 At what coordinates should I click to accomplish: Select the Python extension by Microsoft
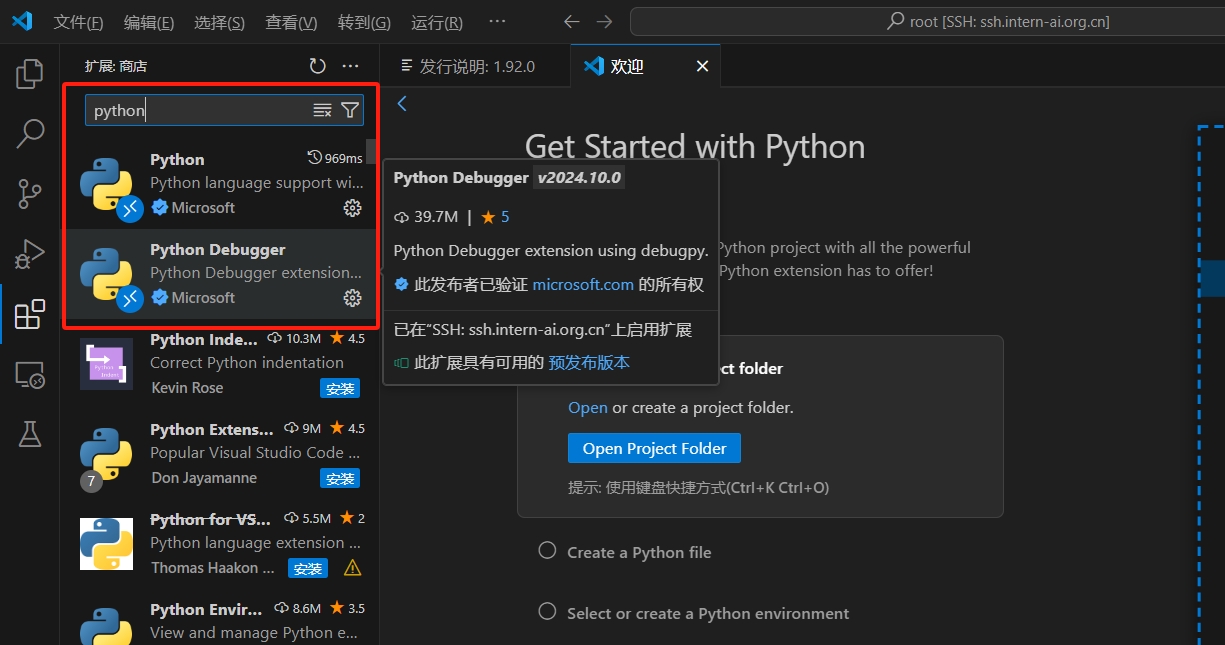pyautogui.click(x=220, y=184)
